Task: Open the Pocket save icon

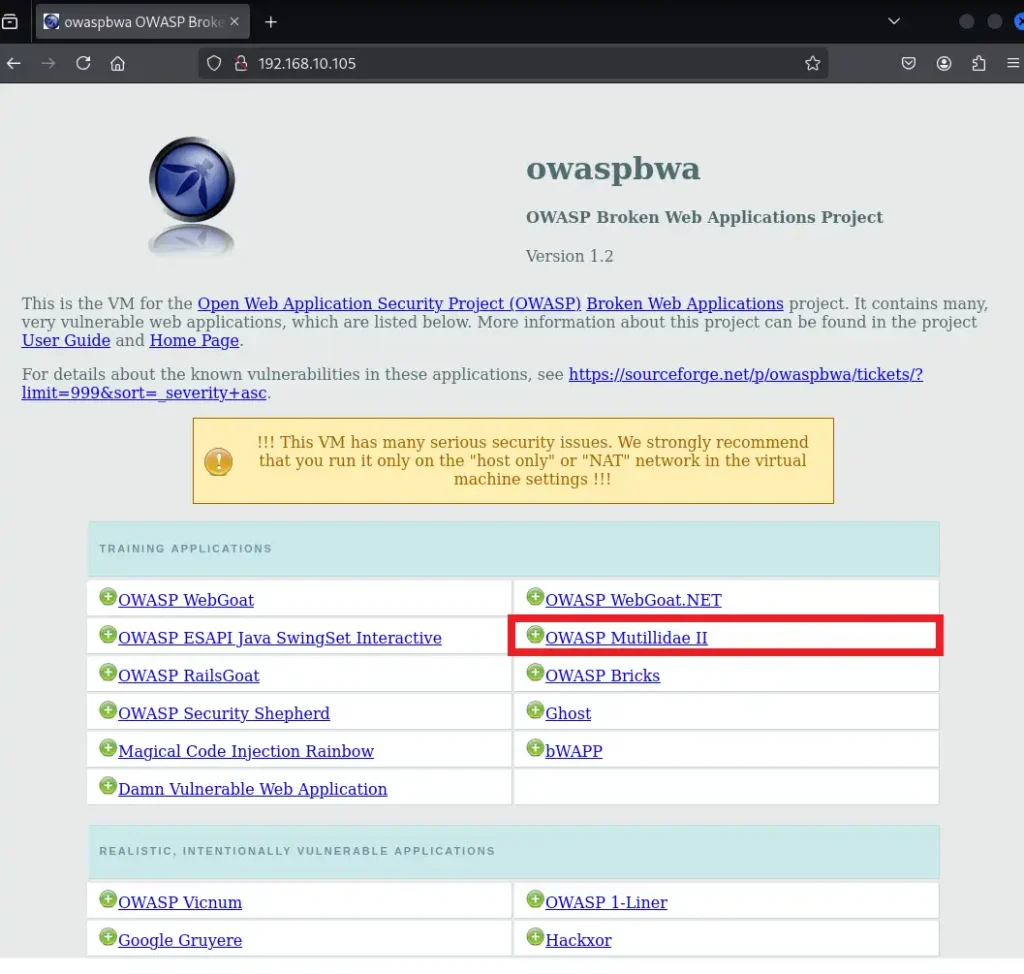Action: [x=908, y=63]
